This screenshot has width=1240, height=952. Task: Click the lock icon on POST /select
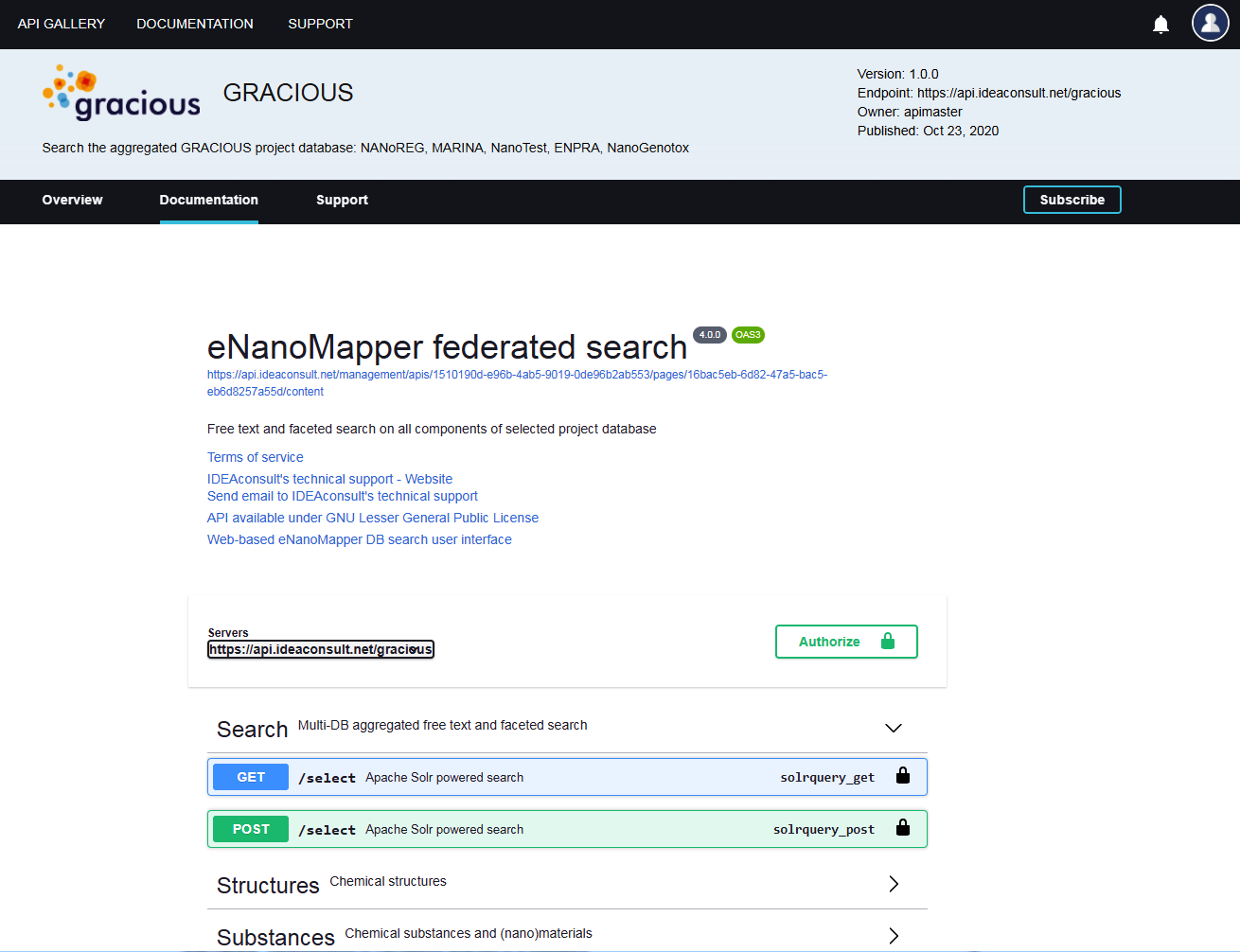(x=903, y=828)
